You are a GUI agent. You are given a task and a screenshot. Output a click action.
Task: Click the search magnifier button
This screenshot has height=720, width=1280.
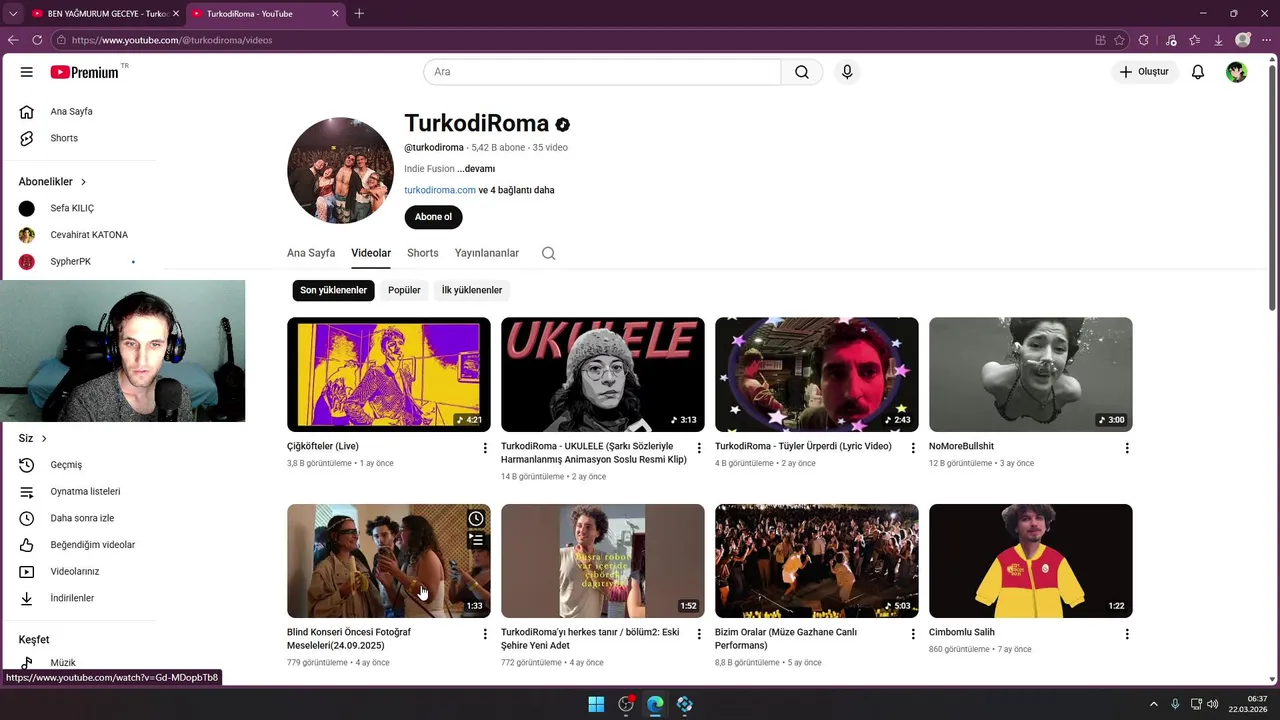[x=802, y=72]
